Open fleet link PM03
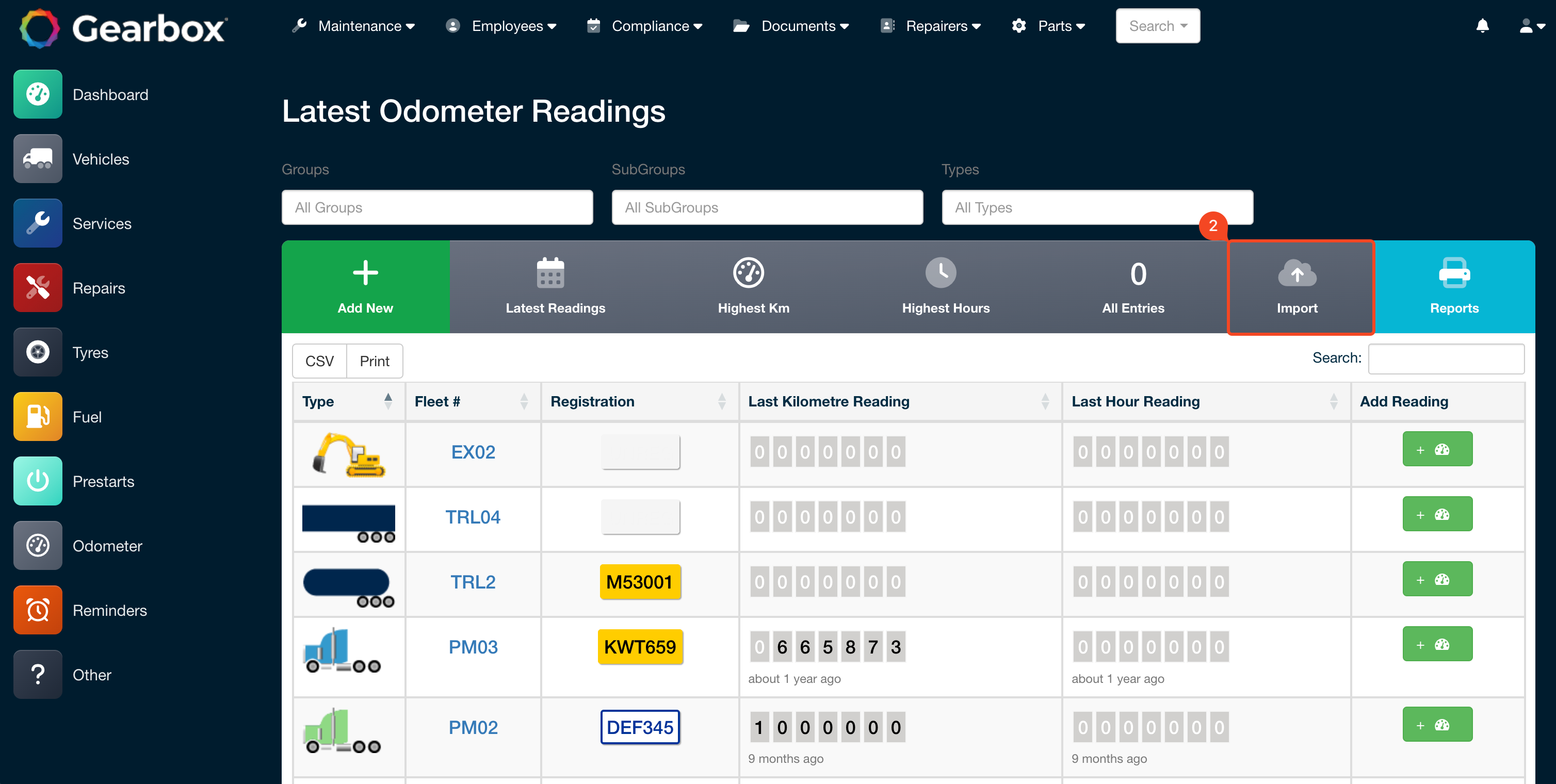This screenshot has height=784, width=1556. 473,647
